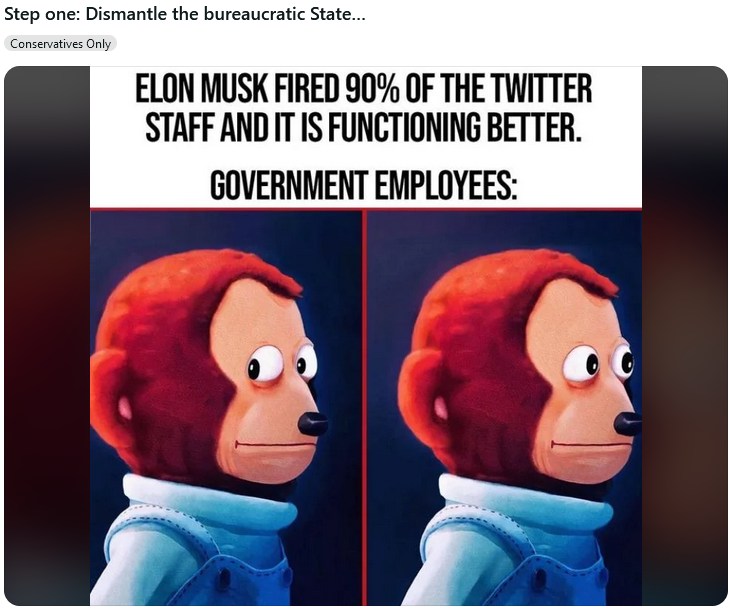Open the left monkey puppet panel
The height and width of the screenshot is (609, 730).
[x=226, y=408]
